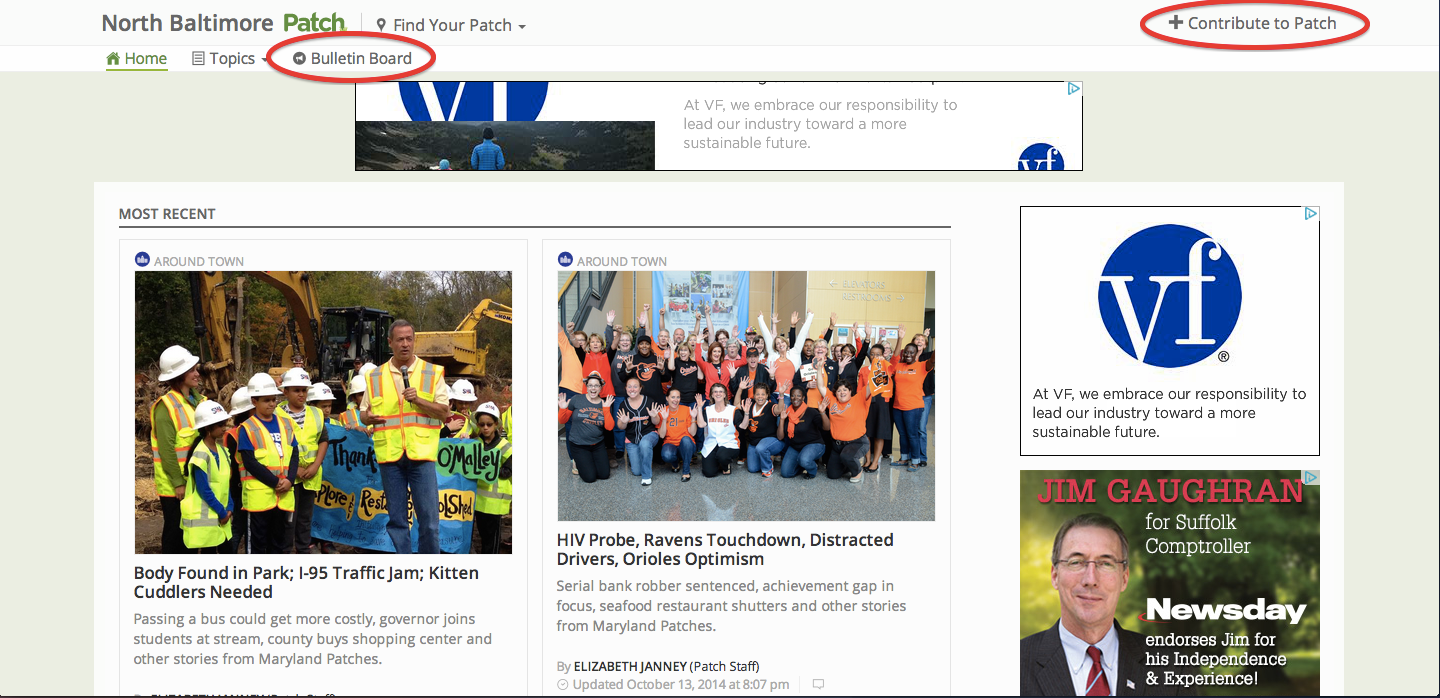Click the list icon beside Topics

coord(198,59)
